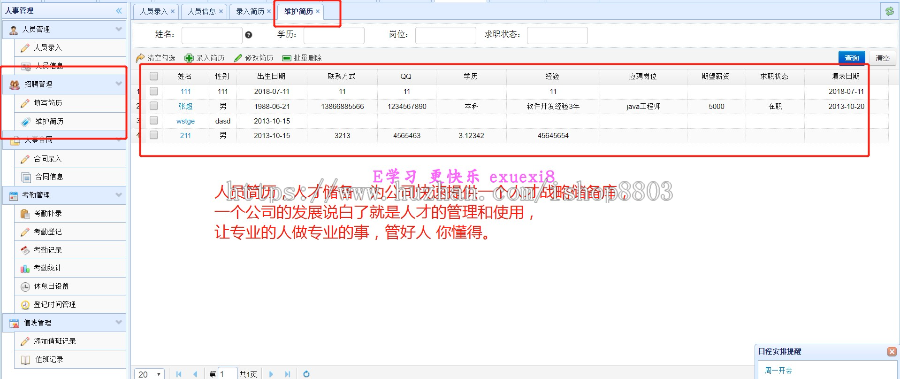
Task: Click the green plus 录入简历 toolbar icon
Action: point(188,58)
